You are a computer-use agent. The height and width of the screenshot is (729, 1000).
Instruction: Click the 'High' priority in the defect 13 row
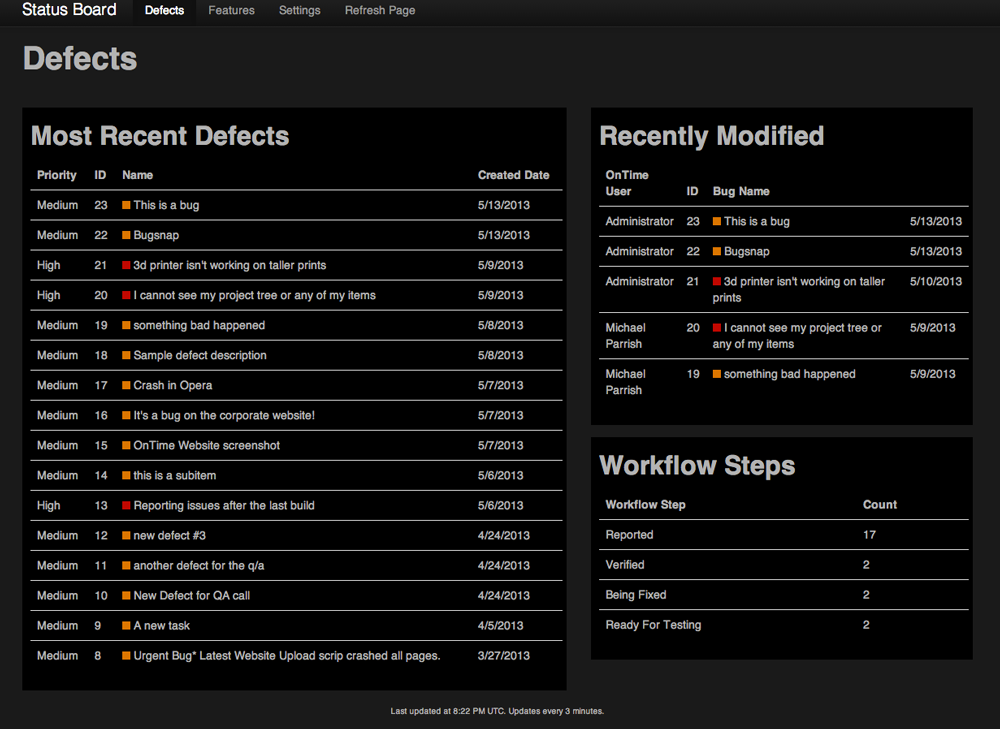pyautogui.click(x=48, y=505)
